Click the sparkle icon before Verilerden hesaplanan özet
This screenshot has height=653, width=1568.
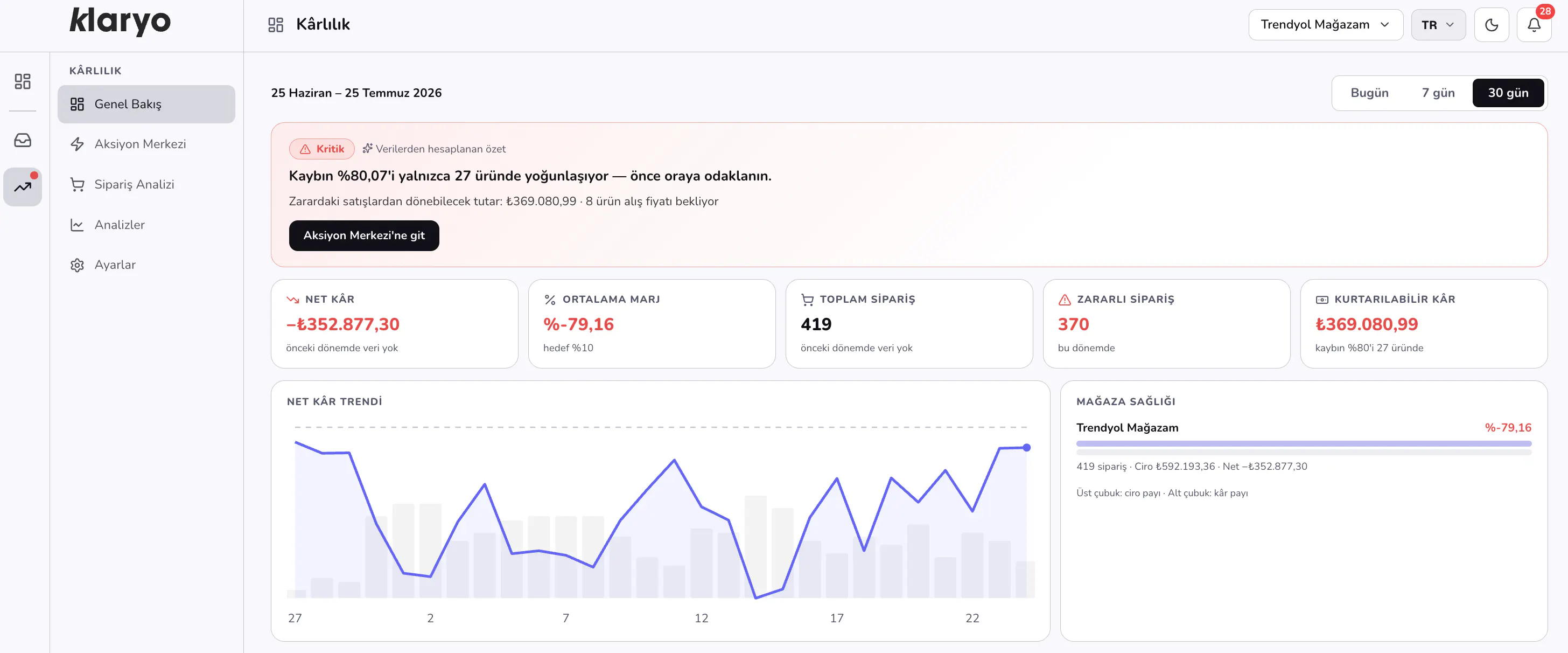(x=367, y=149)
